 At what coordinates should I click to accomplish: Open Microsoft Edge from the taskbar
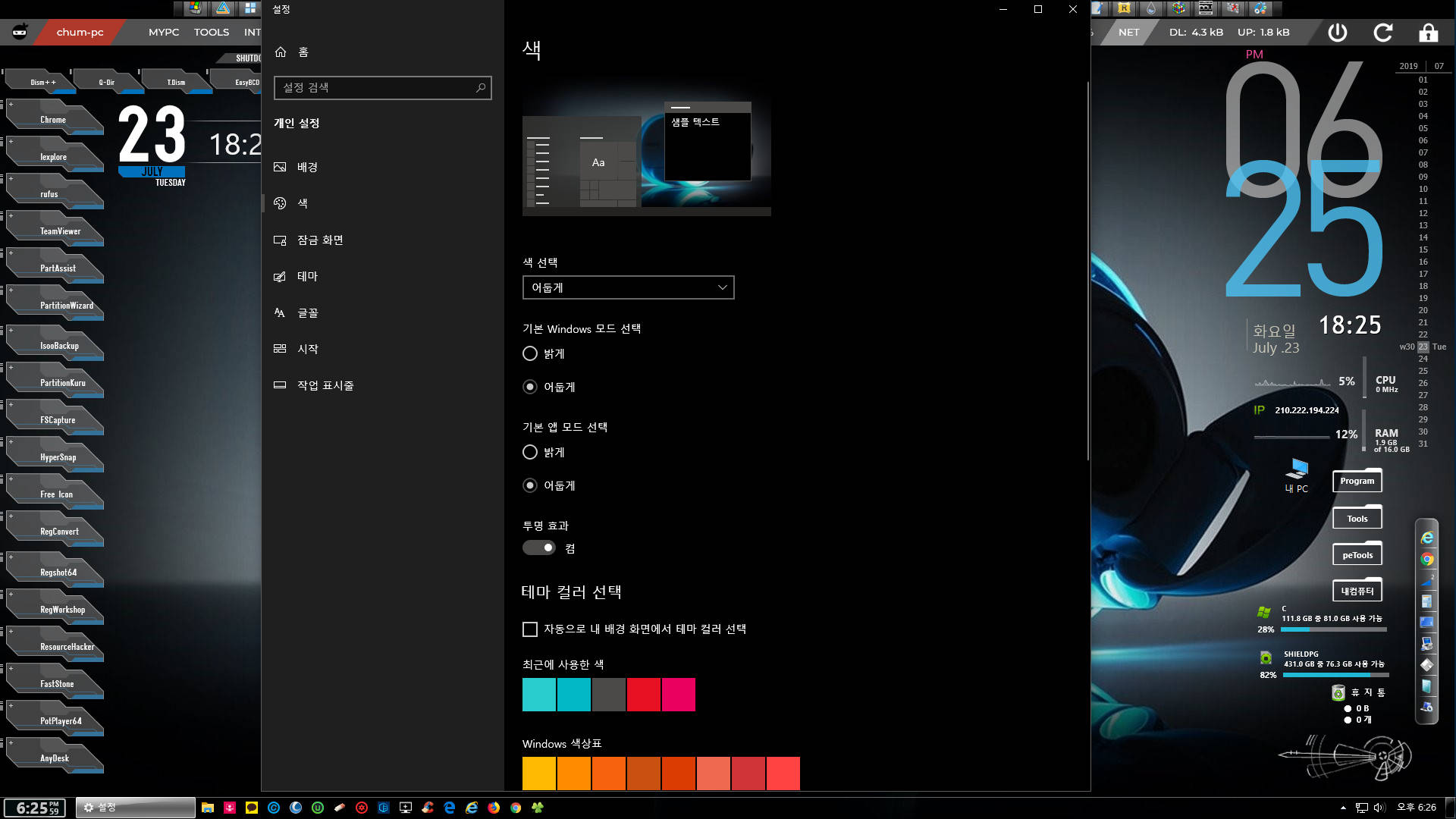tap(450, 808)
